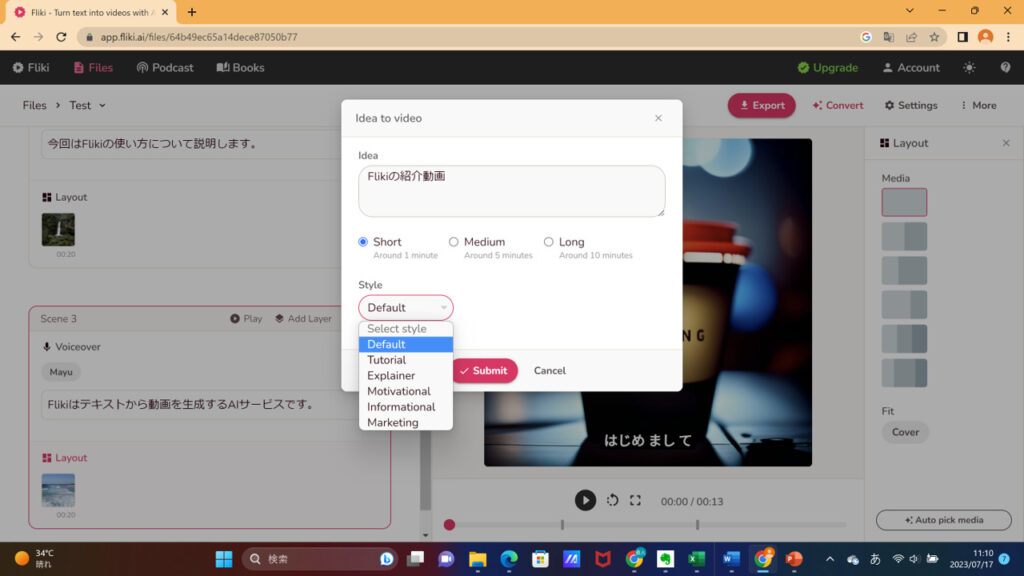Open Excel from the taskbar
The height and width of the screenshot is (576, 1024).
pos(696,559)
